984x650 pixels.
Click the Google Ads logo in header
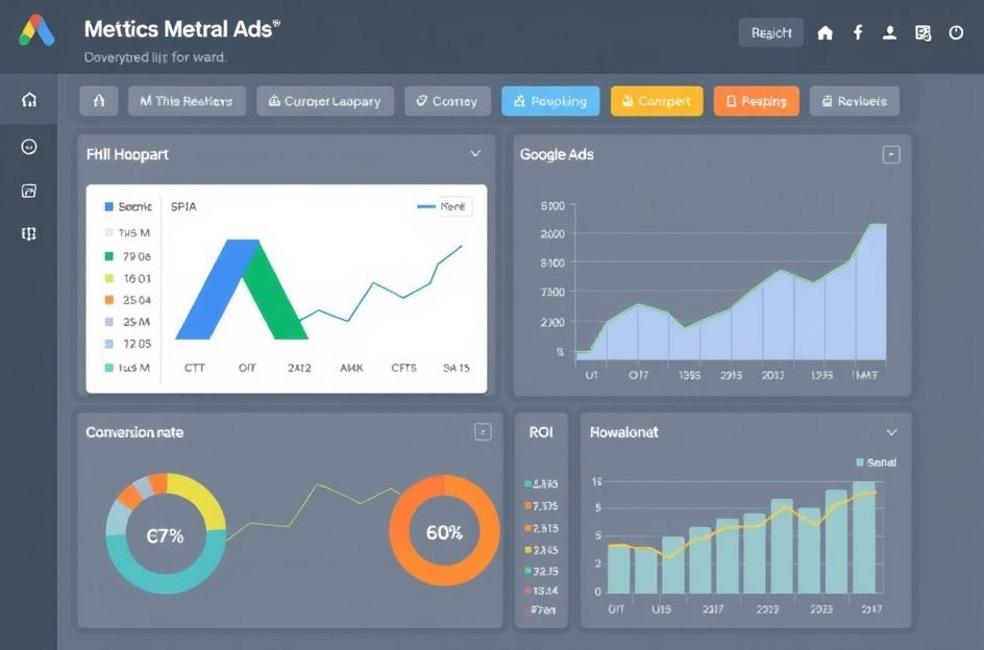[37, 31]
